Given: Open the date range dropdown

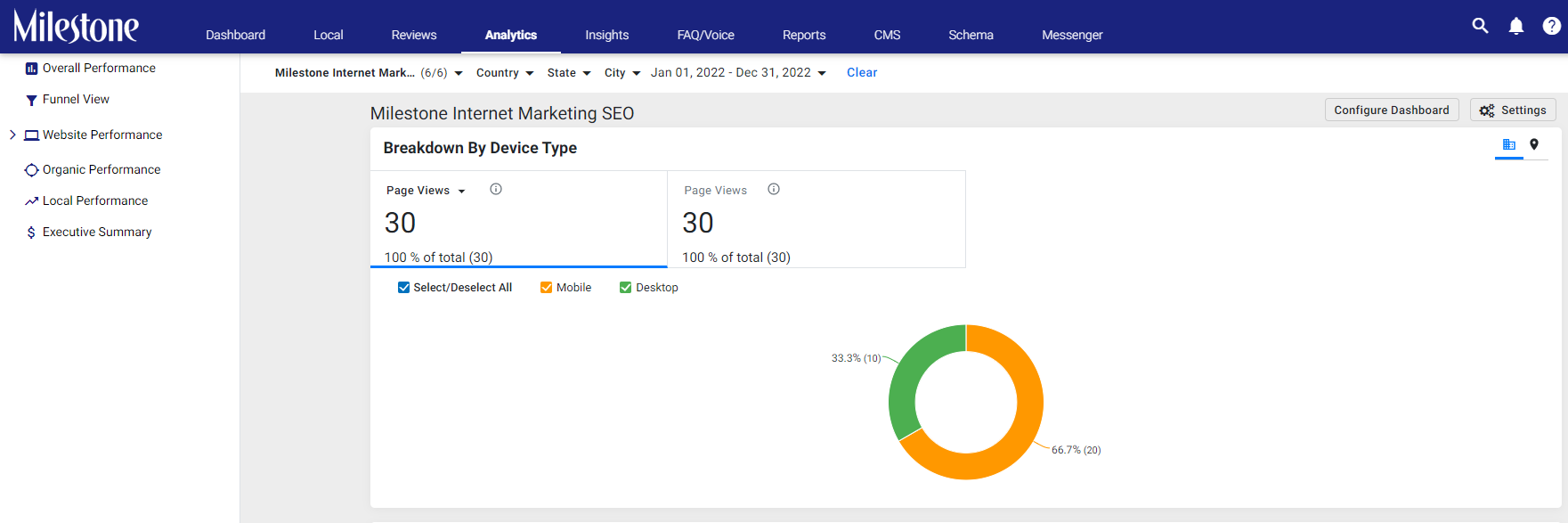Looking at the screenshot, I should [x=738, y=73].
